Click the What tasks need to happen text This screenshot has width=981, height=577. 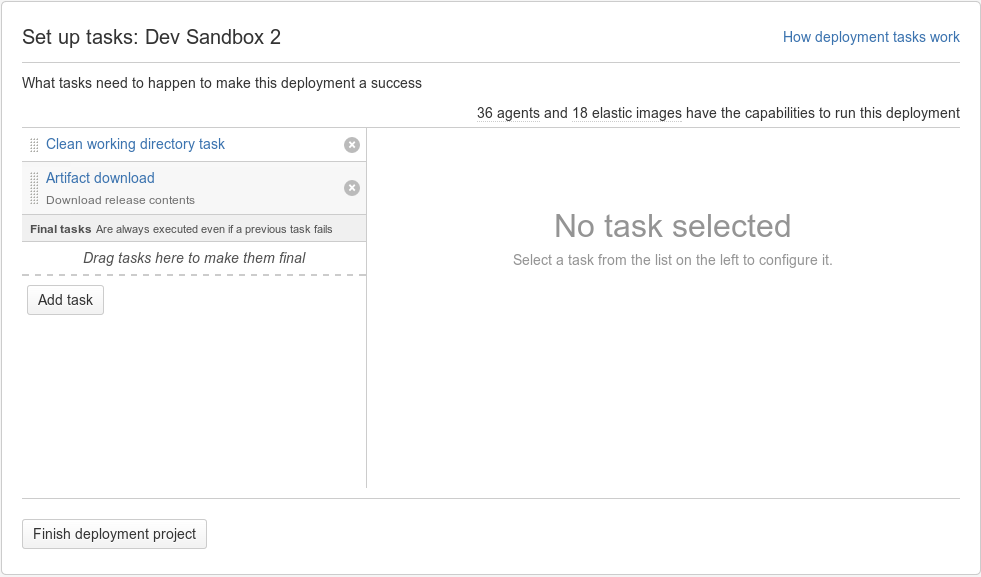point(222,83)
